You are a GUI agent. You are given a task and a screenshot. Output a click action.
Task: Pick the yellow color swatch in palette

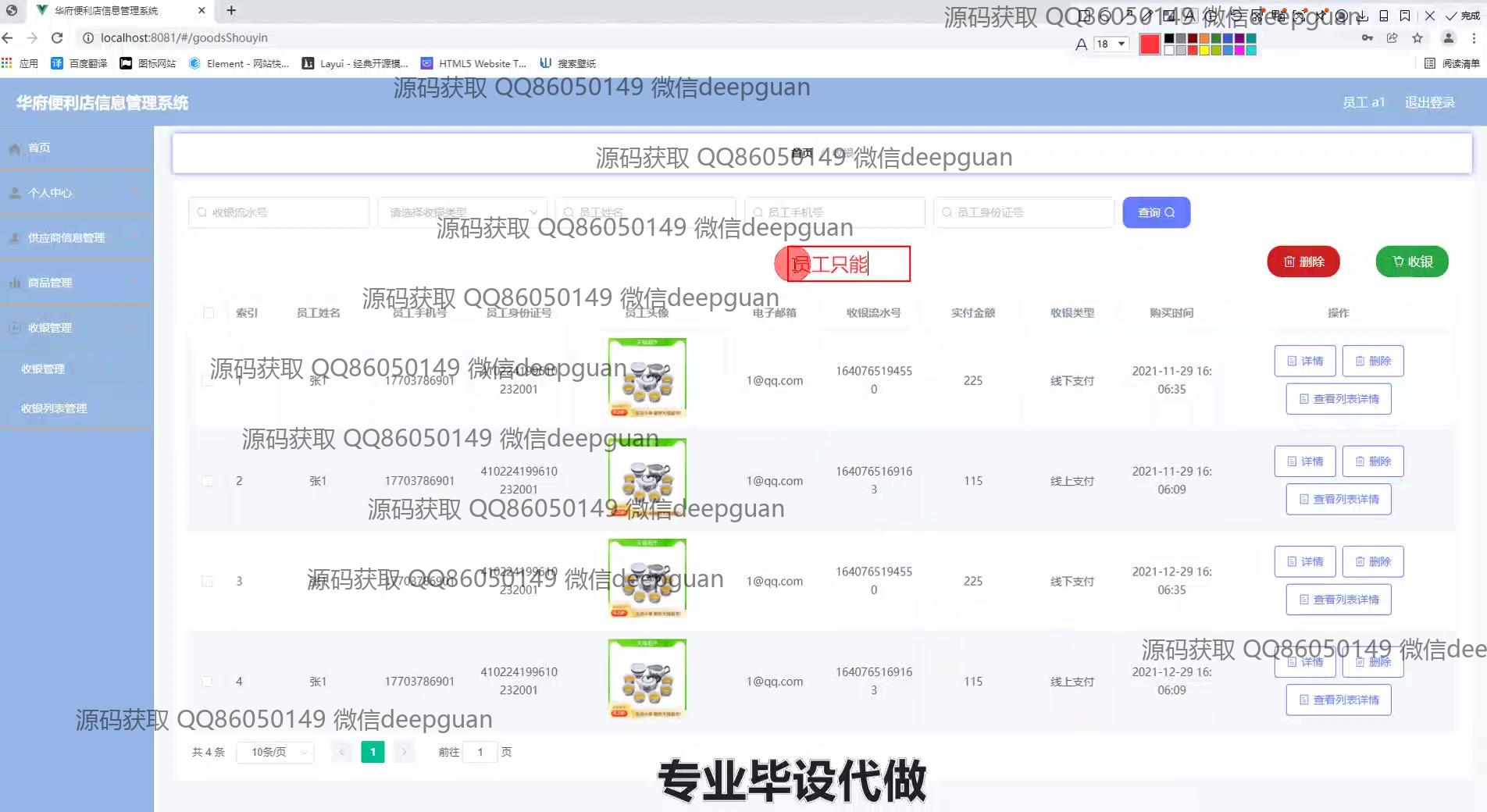click(x=1204, y=51)
